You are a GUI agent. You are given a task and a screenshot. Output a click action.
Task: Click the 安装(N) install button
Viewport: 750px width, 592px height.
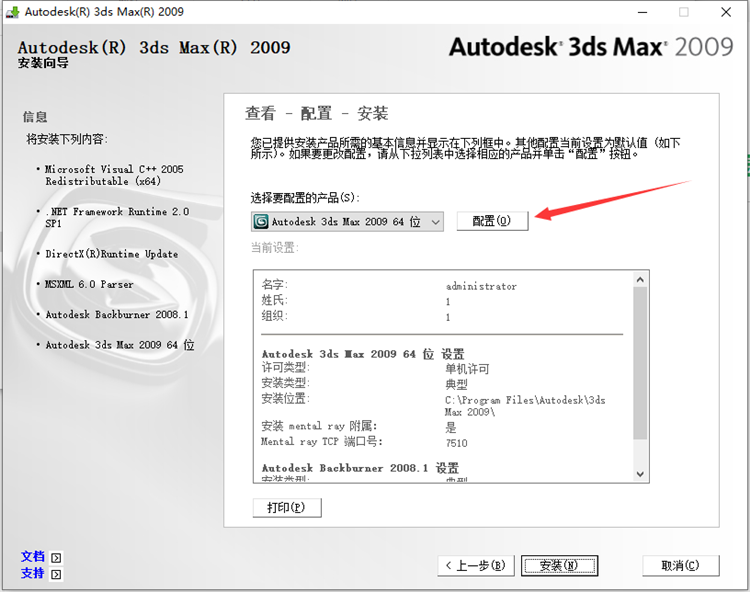(x=559, y=566)
